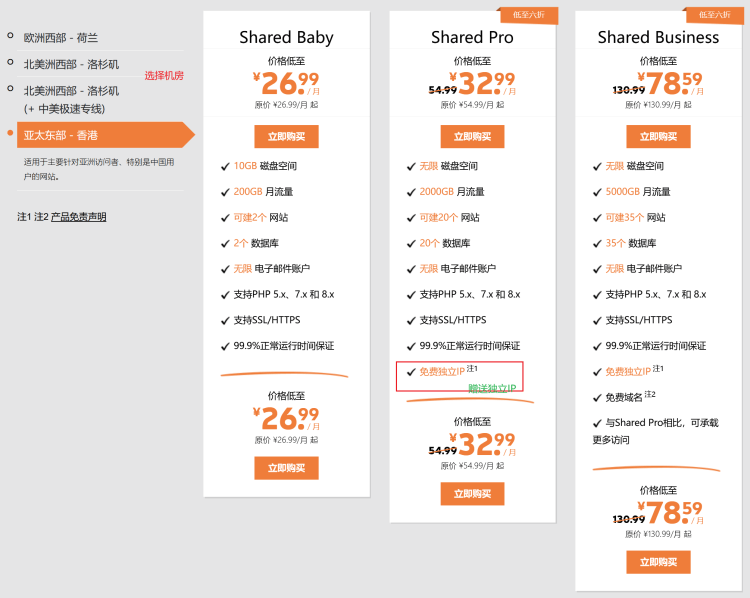This screenshot has height=598, width=750.
Task: Click the 低至六折 ribbon on Shared Pro
Action: tap(529, 15)
